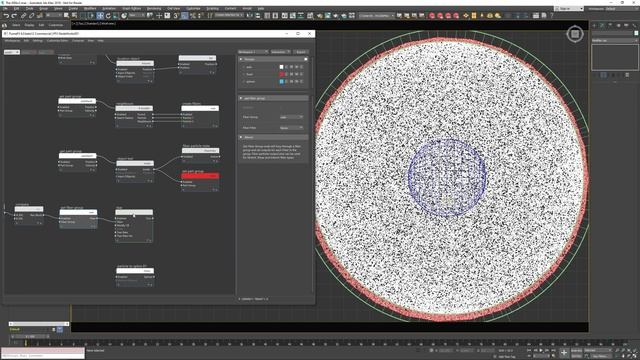Open the Modifiers menu

point(90,8)
